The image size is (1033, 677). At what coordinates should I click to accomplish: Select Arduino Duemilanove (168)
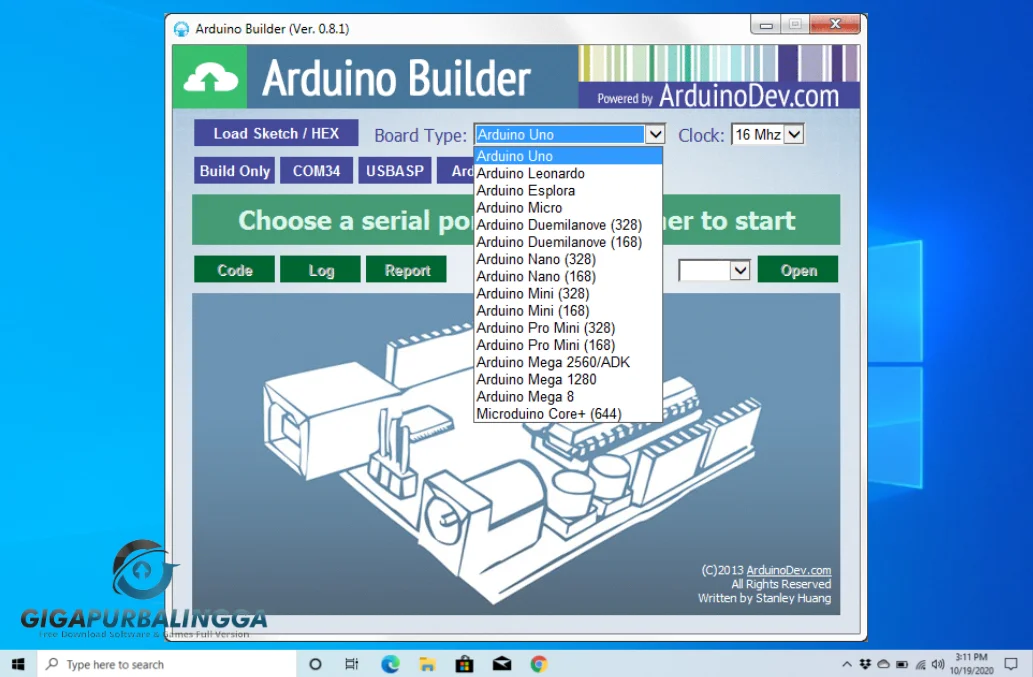click(568, 242)
